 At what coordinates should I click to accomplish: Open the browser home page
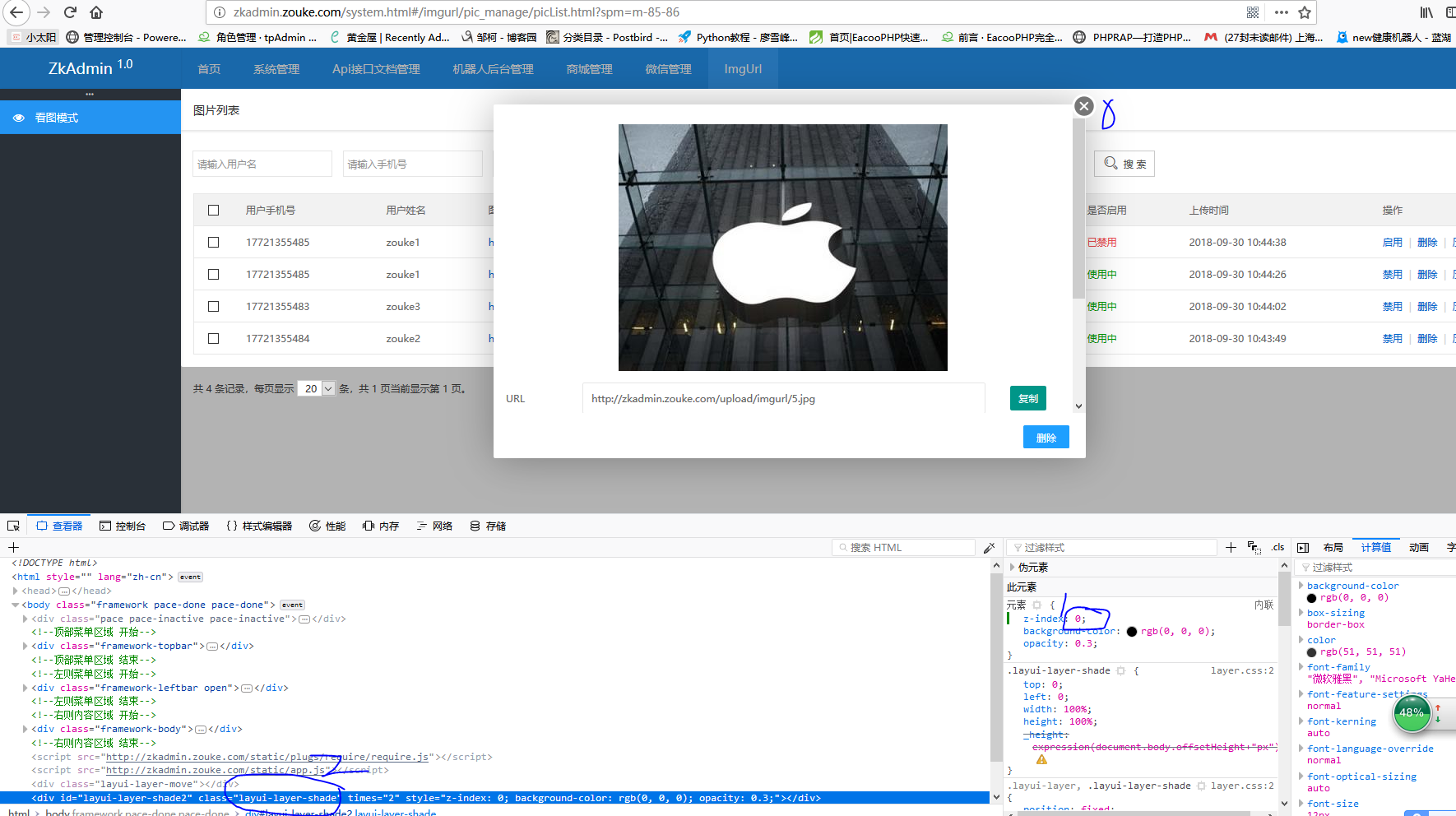(96, 12)
